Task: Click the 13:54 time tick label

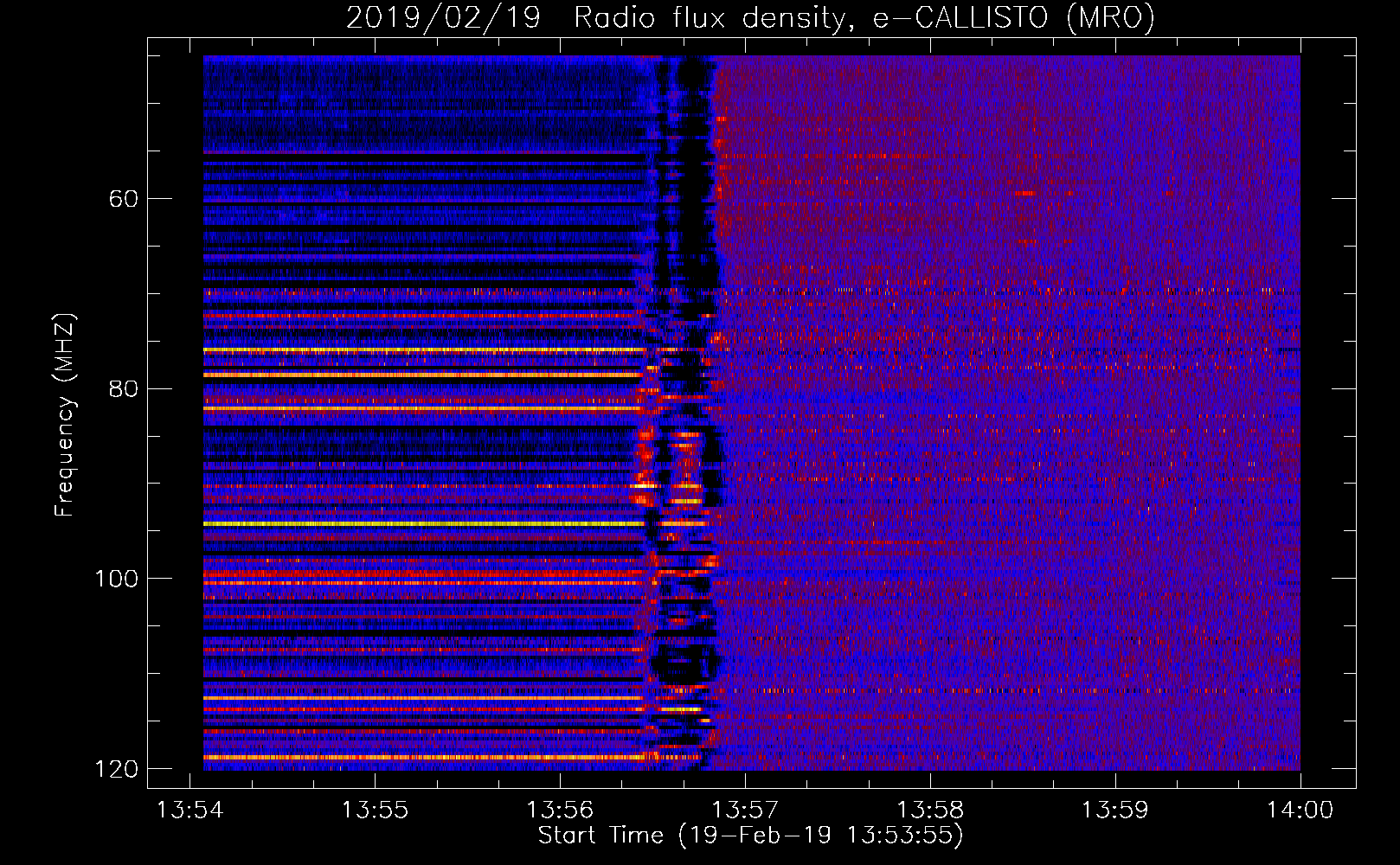Action: (189, 811)
